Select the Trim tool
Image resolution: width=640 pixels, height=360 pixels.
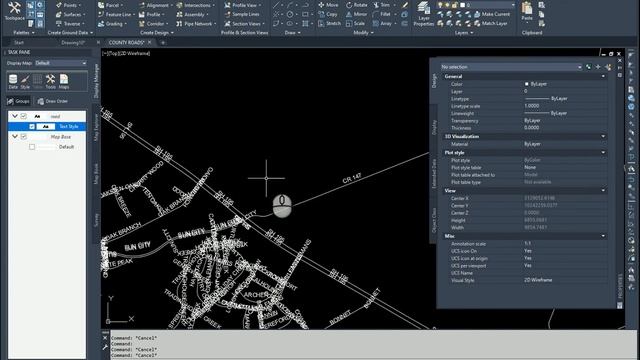[x=382, y=5]
